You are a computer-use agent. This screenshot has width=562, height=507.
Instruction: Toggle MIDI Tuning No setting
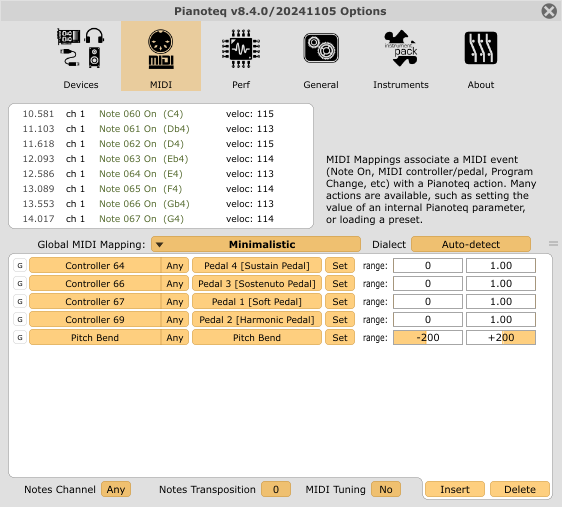(386, 489)
